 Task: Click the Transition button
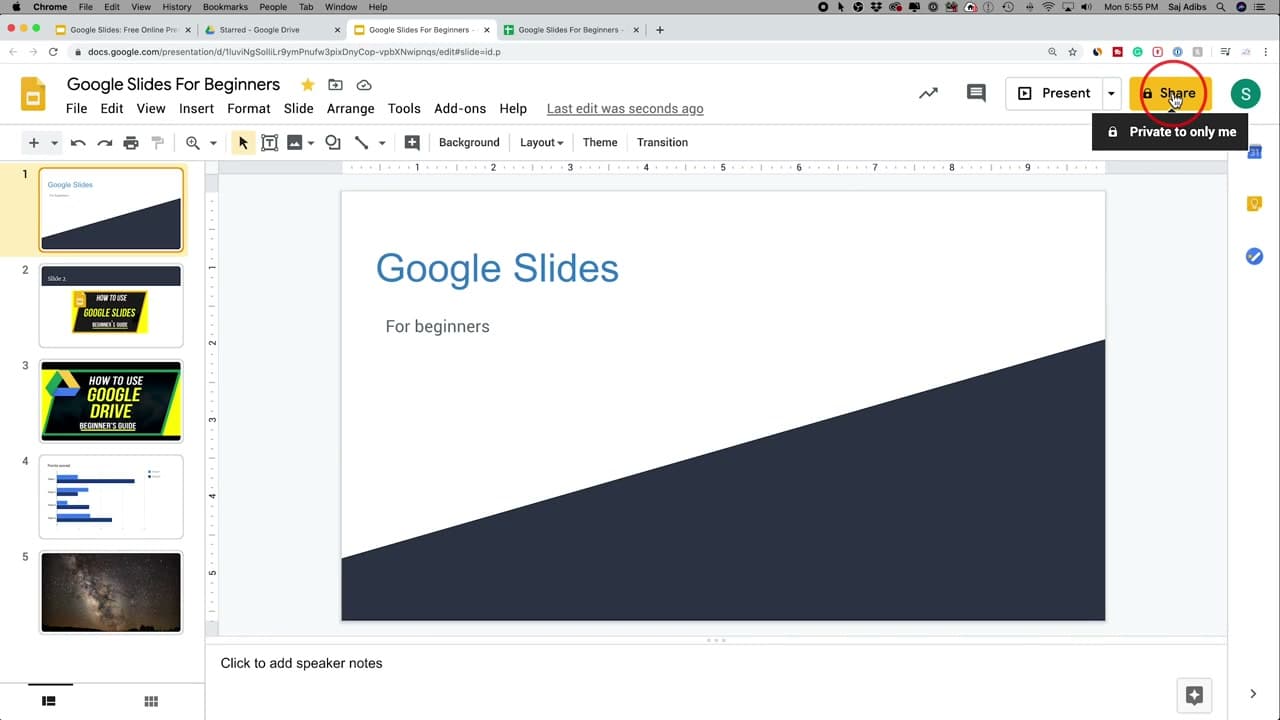click(x=663, y=143)
